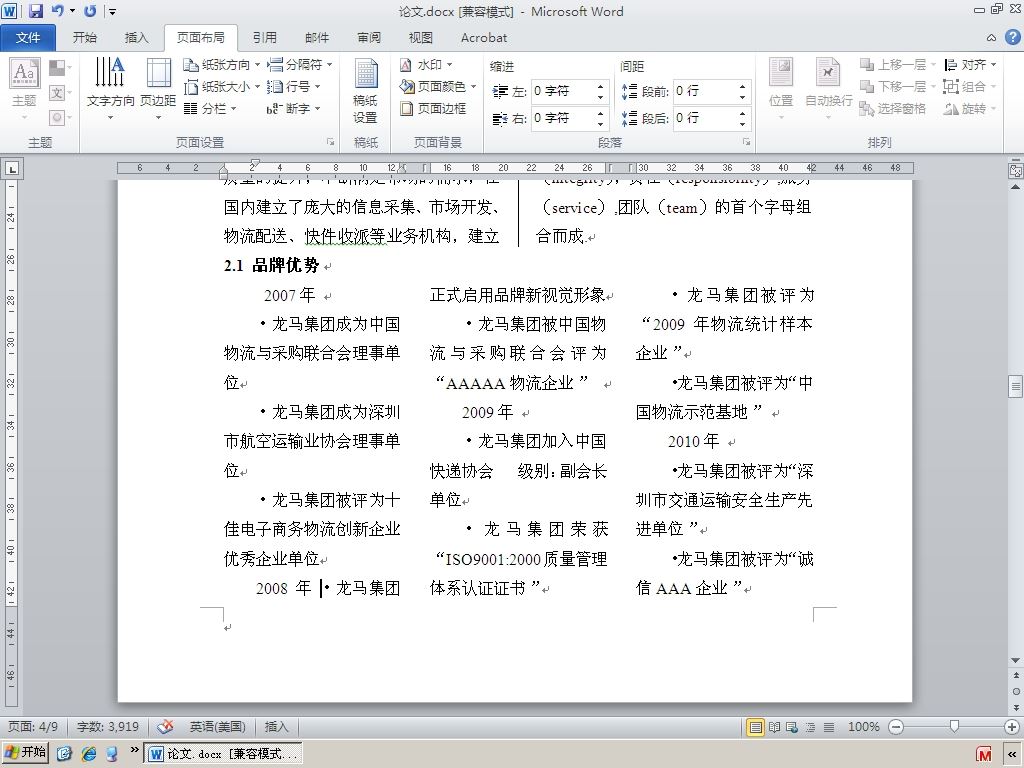
Task: Open Breaks (分隔符) menu
Action: [x=300, y=65]
